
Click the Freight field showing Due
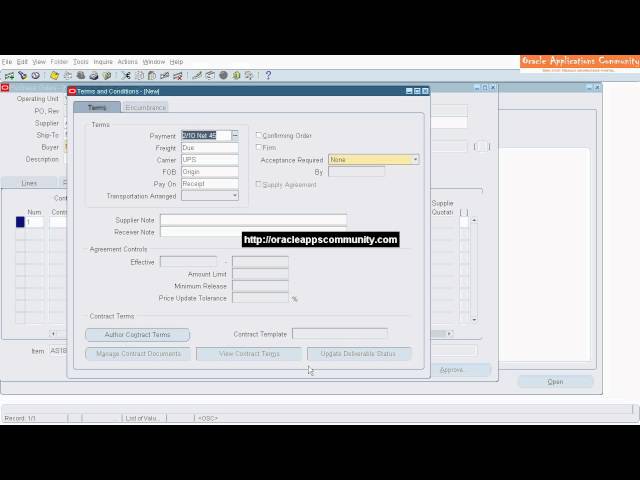click(x=210, y=148)
